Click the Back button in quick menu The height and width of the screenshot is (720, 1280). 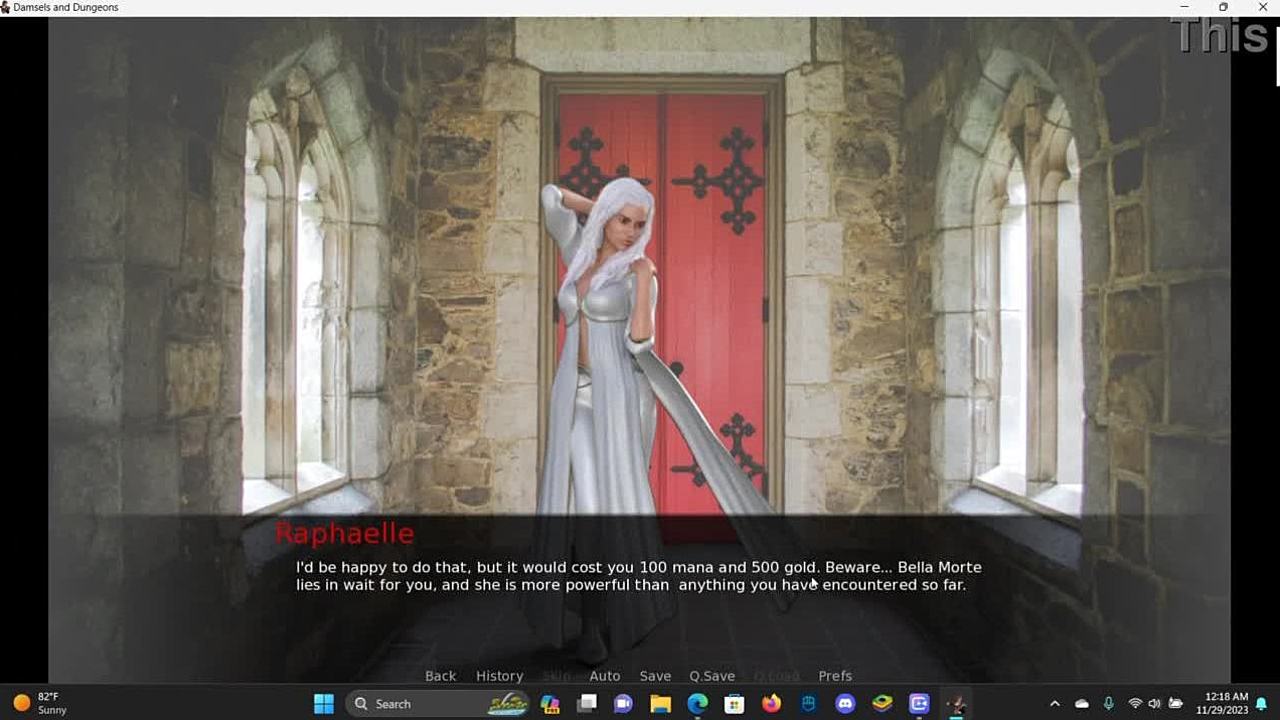[x=440, y=676]
